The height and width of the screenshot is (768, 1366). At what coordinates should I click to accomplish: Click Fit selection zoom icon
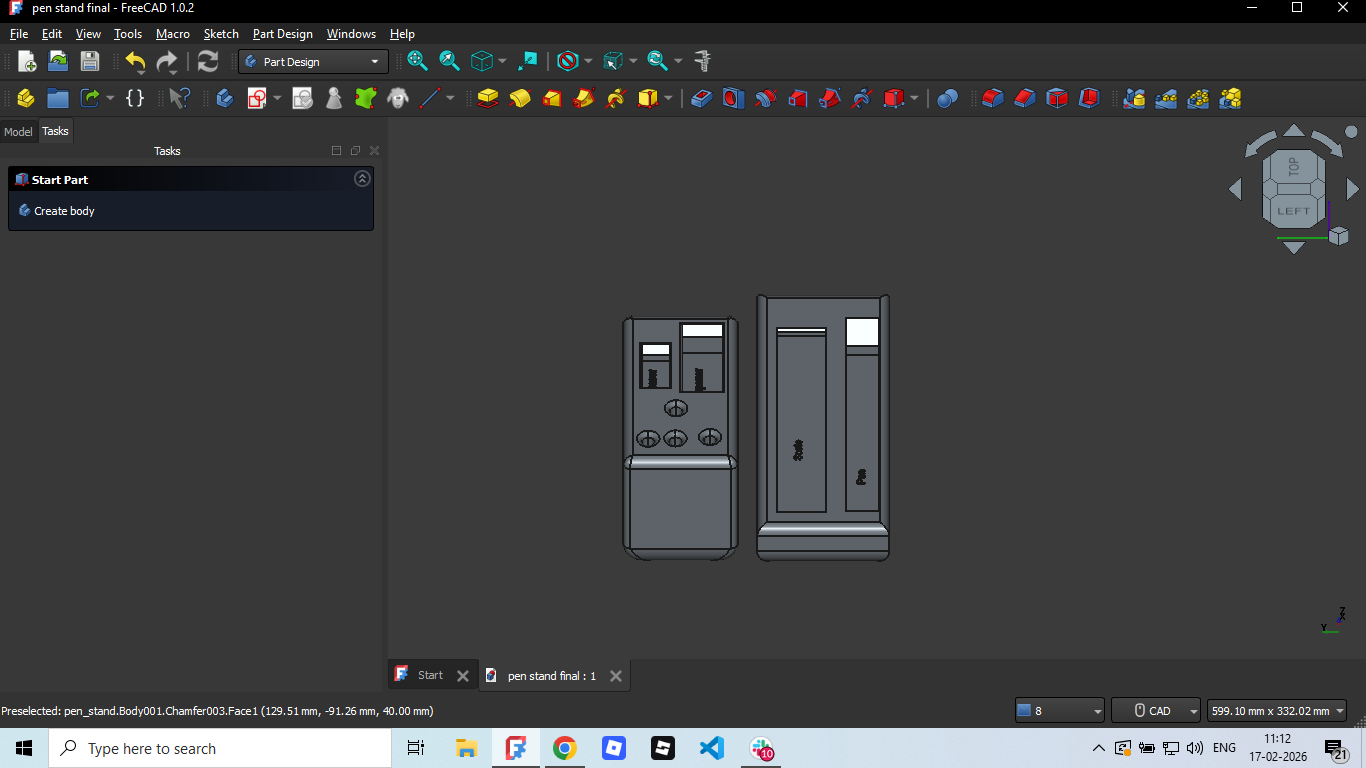click(450, 61)
